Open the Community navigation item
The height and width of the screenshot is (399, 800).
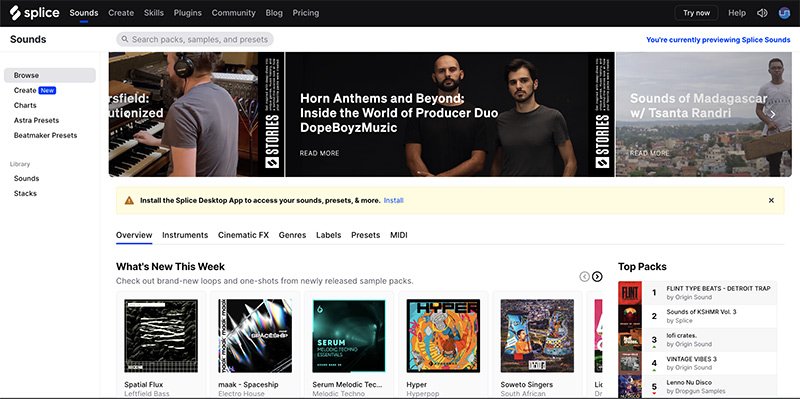click(234, 13)
